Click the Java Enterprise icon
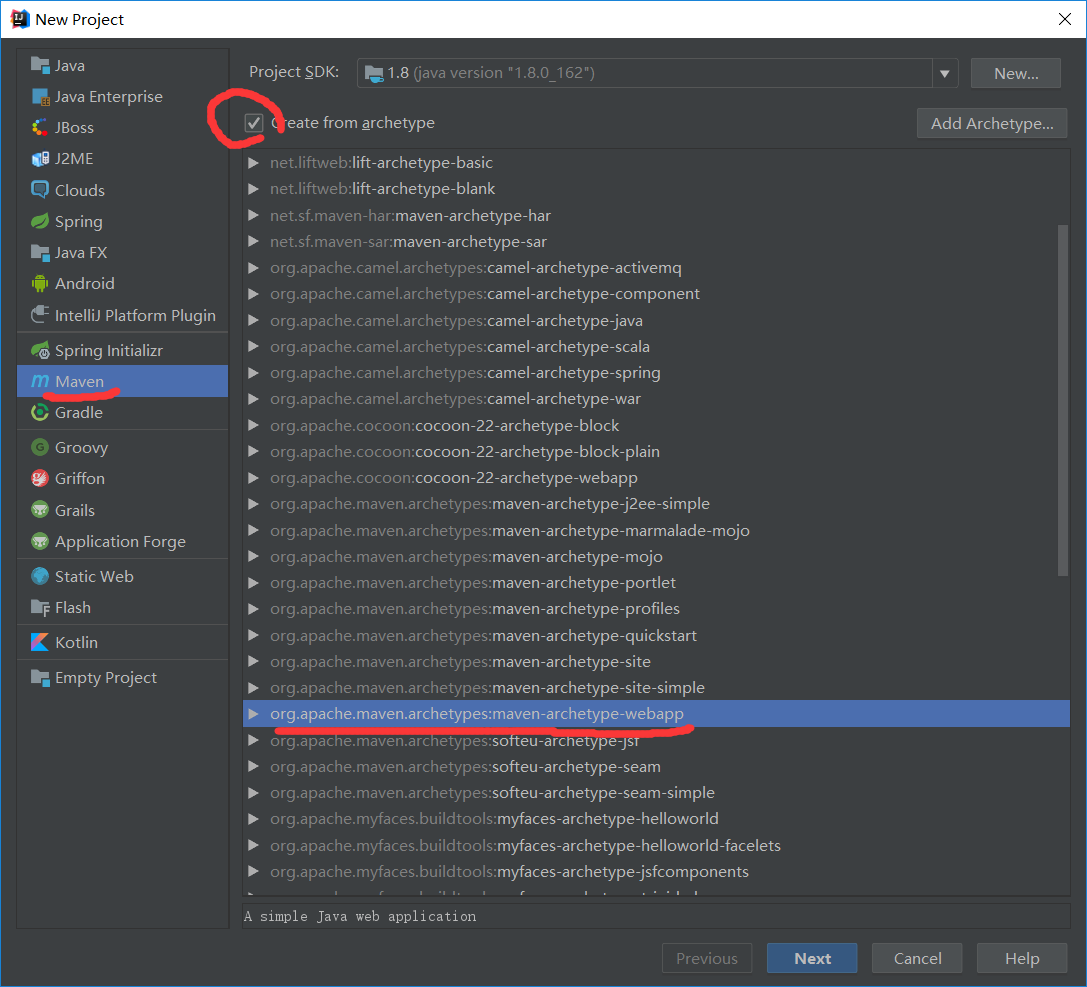1087x987 pixels. [x=40, y=96]
